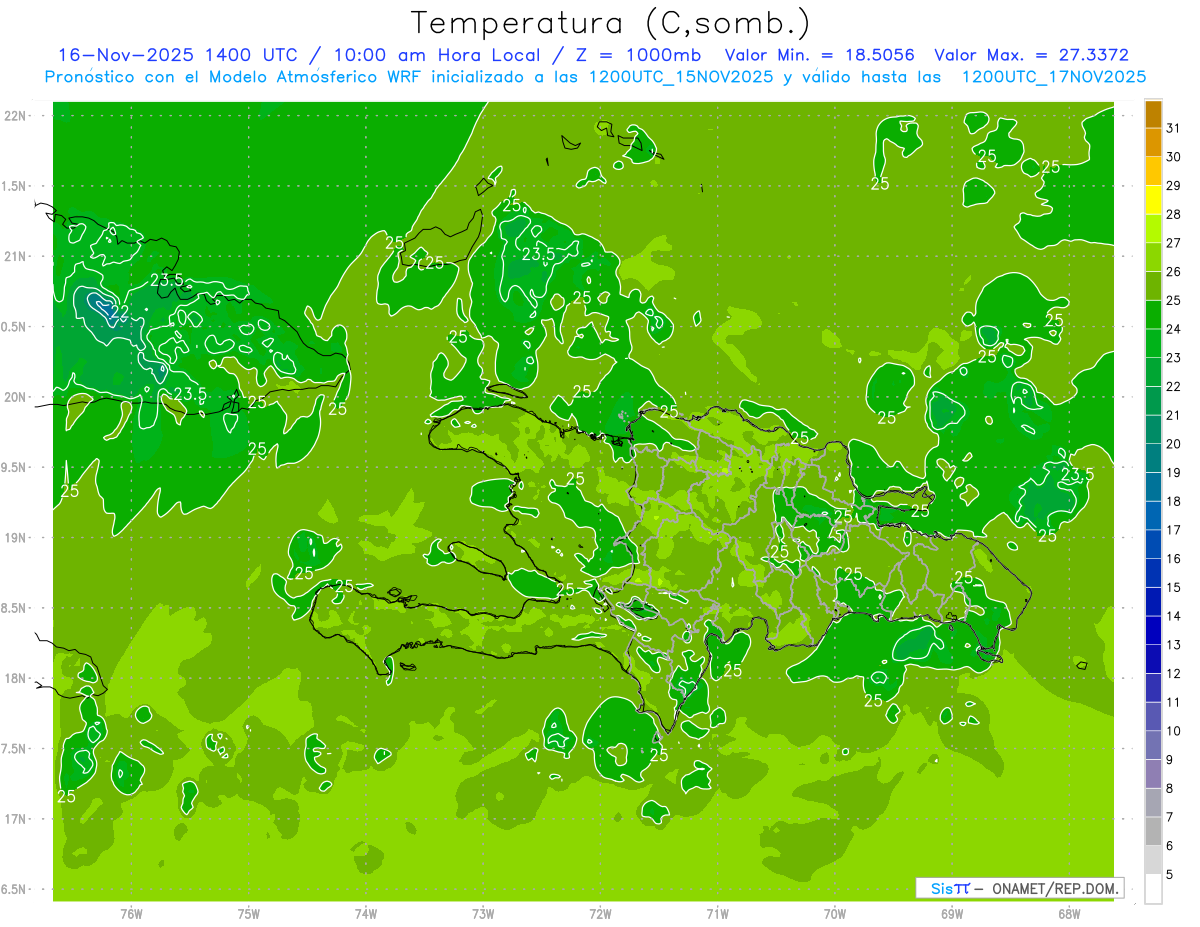Click the number 17 on the color scale
The height and width of the screenshot is (927, 1200).
[x=1174, y=530]
